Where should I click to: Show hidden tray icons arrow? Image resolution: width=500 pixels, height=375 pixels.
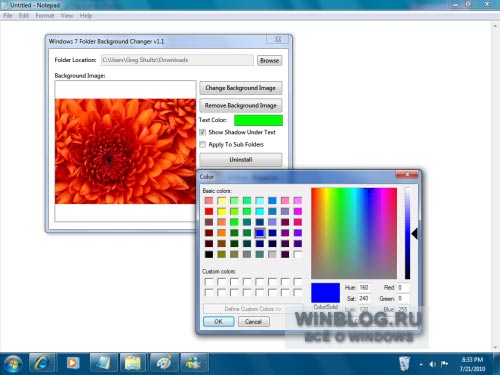pyautogui.click(x=421, y=365)
